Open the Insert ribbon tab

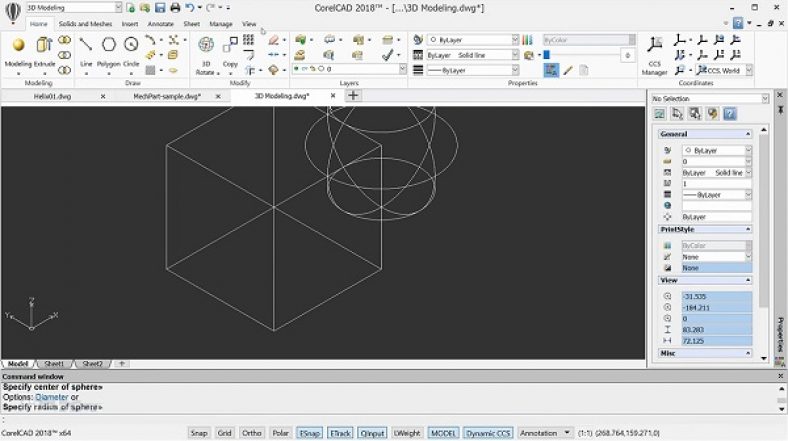coord(130,24)
